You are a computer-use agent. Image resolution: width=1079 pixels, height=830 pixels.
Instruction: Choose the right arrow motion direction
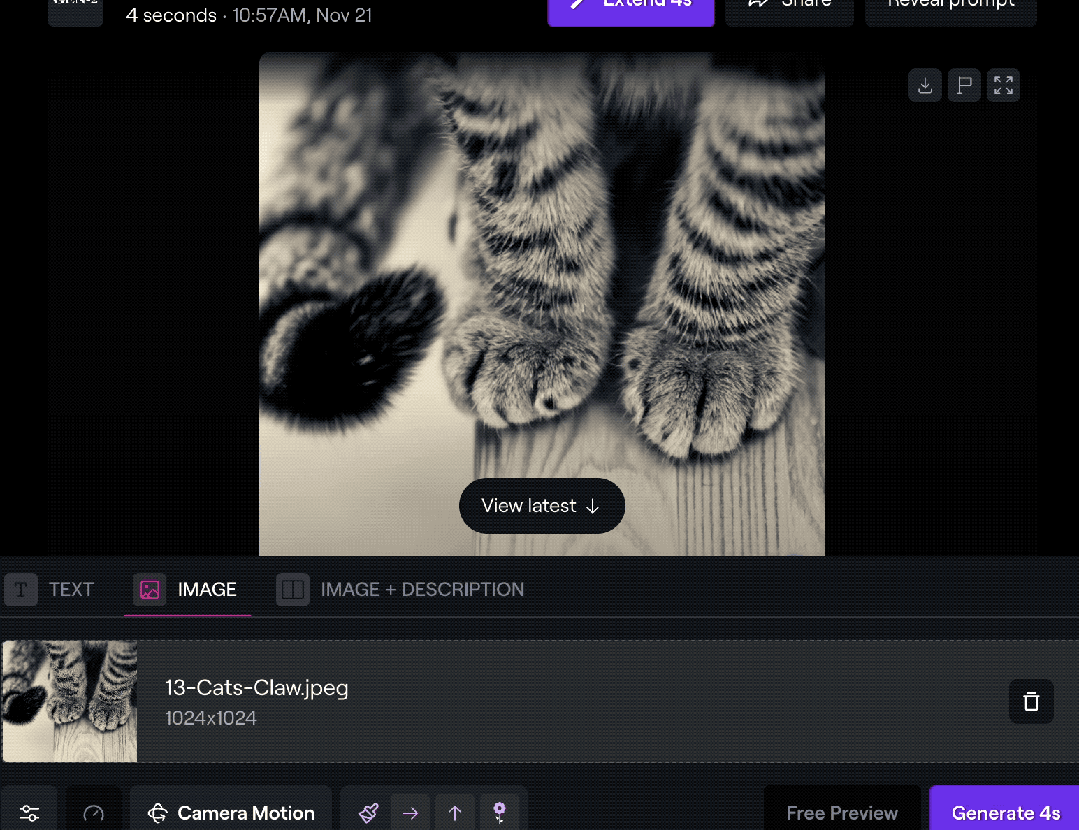[x=410, y=813]
